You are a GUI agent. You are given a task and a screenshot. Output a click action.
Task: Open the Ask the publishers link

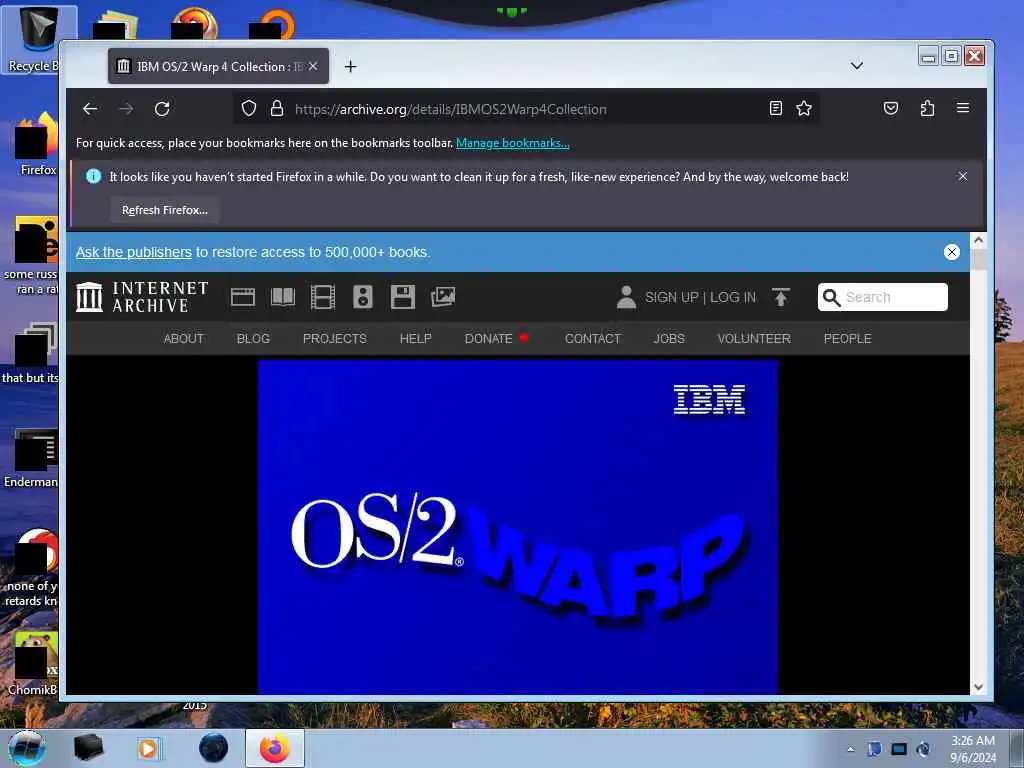[x=134, y=252]
